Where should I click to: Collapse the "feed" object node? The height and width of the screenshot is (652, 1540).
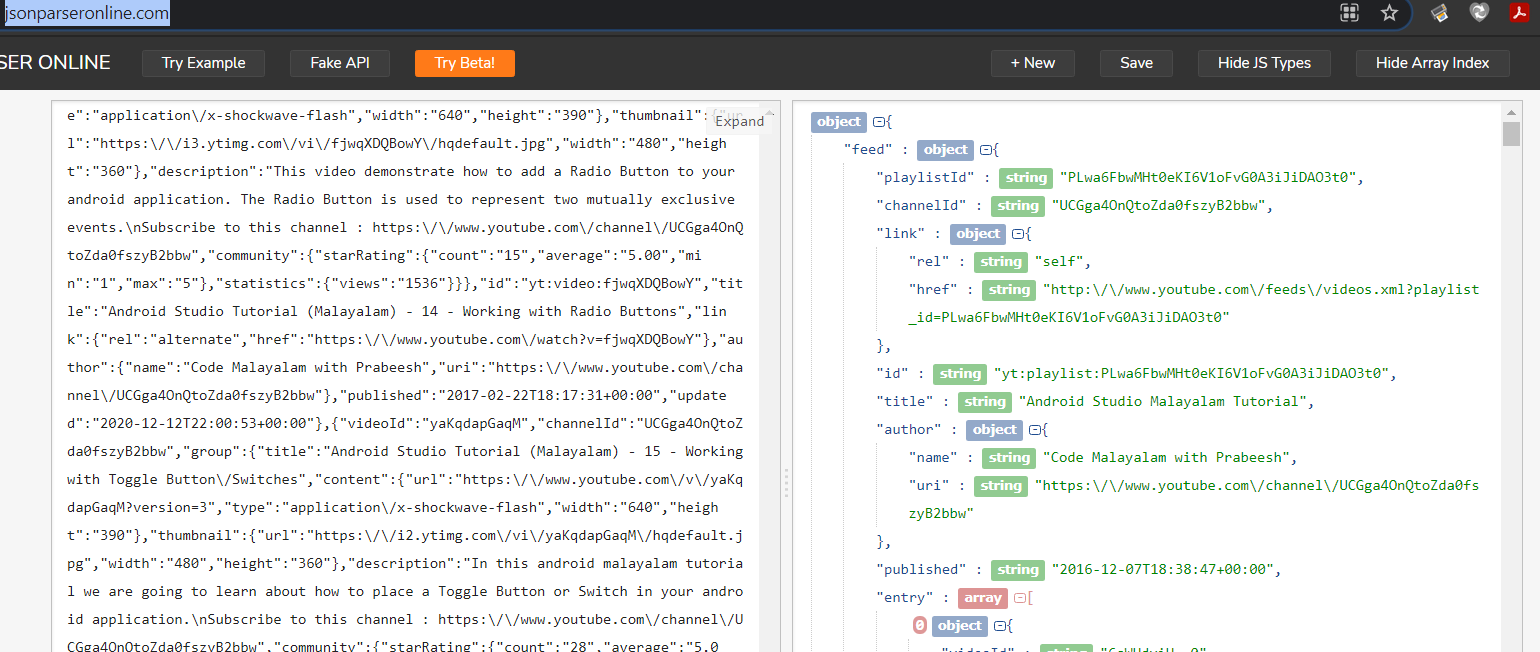coord(985,150)
